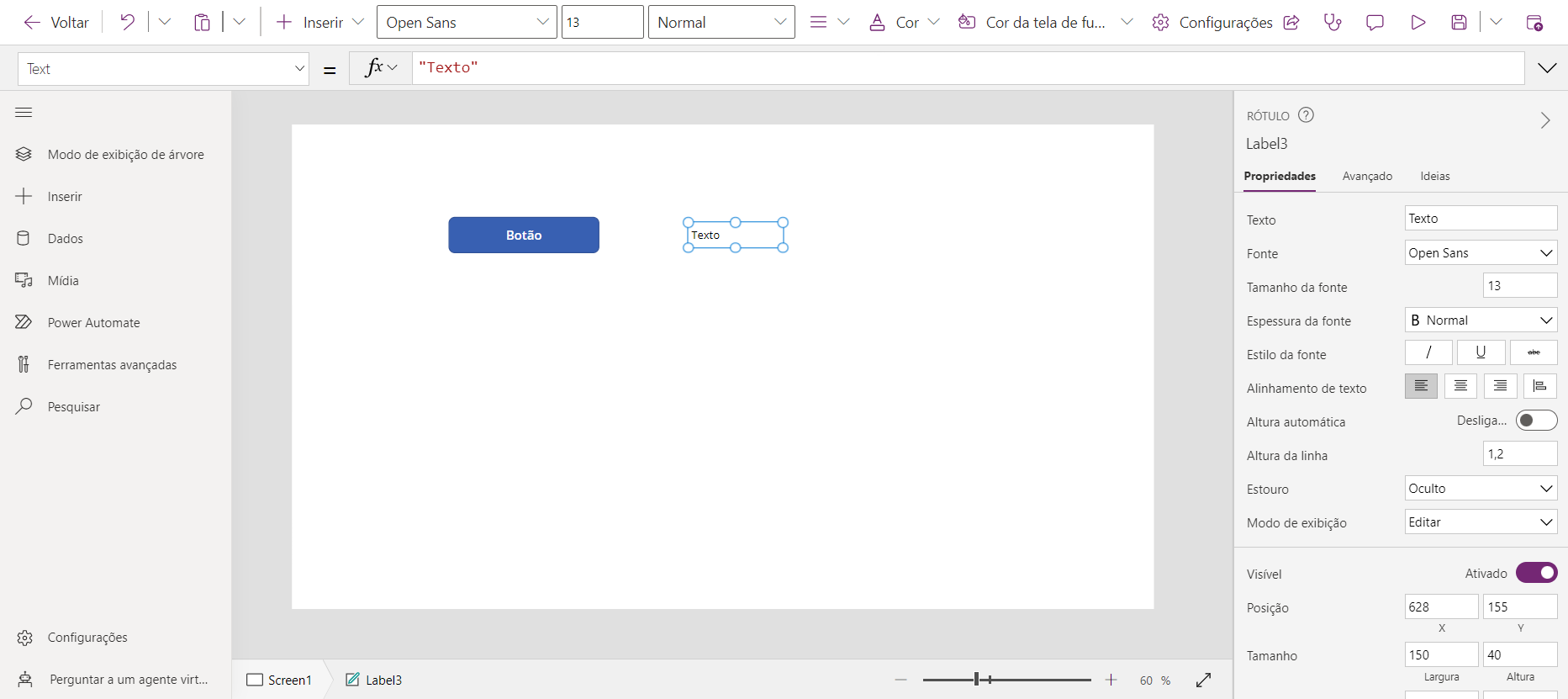Toggle the Visível switch off
Screen dimensions: 1568x699
[1536, 573]
